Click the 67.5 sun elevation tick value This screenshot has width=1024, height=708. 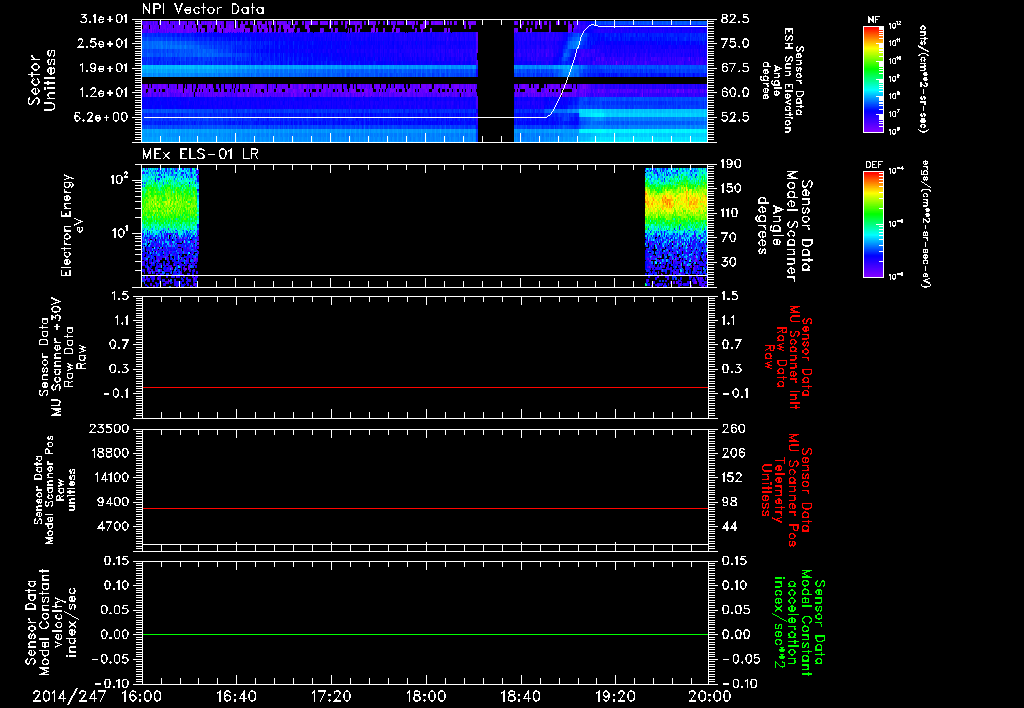click(x=735, y=68)
